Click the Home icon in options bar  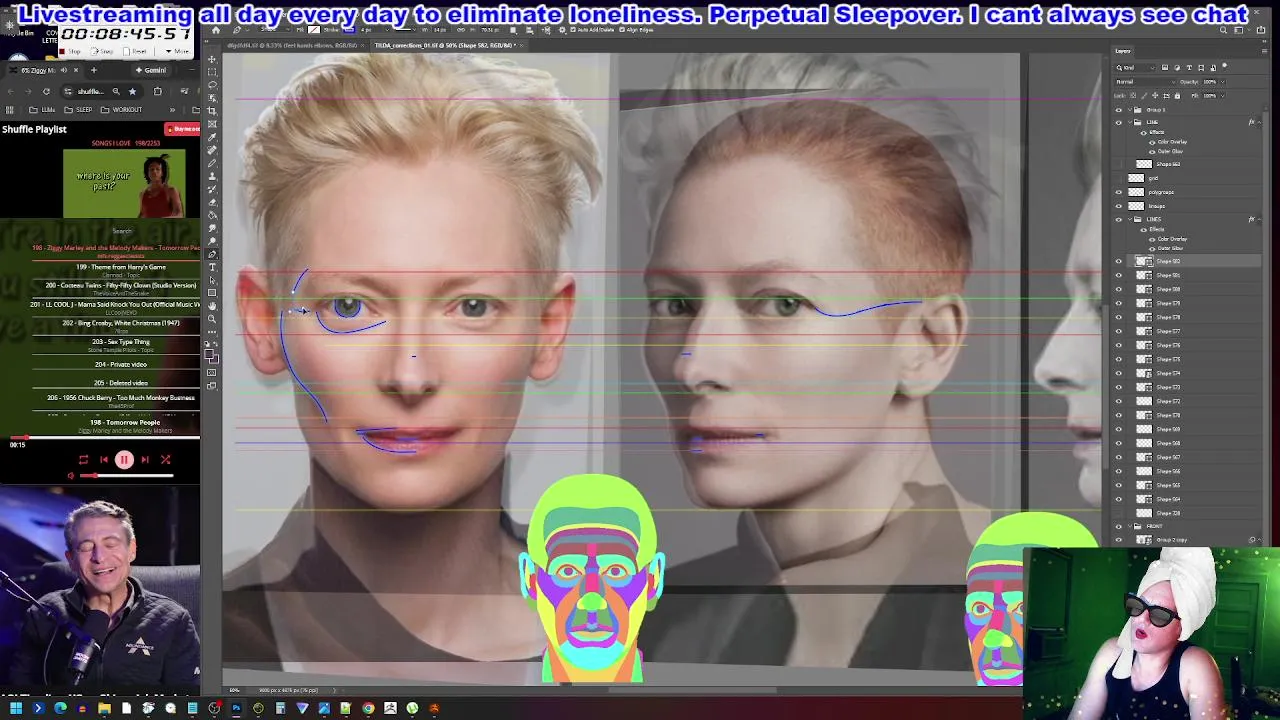point(216,30)
